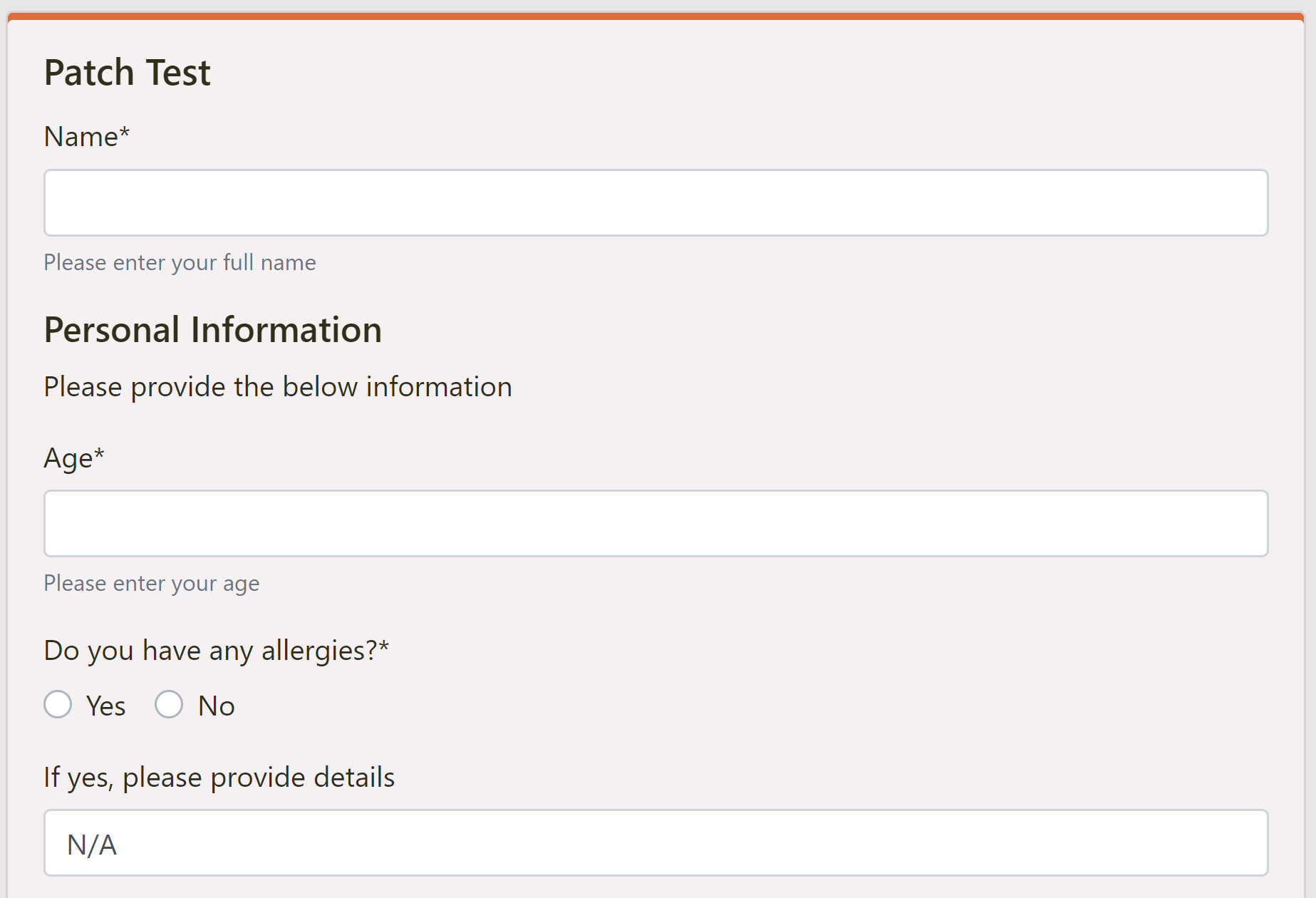Click the hint Please enter your full name
Screen dimensions: 1316x898
point(180,262)
